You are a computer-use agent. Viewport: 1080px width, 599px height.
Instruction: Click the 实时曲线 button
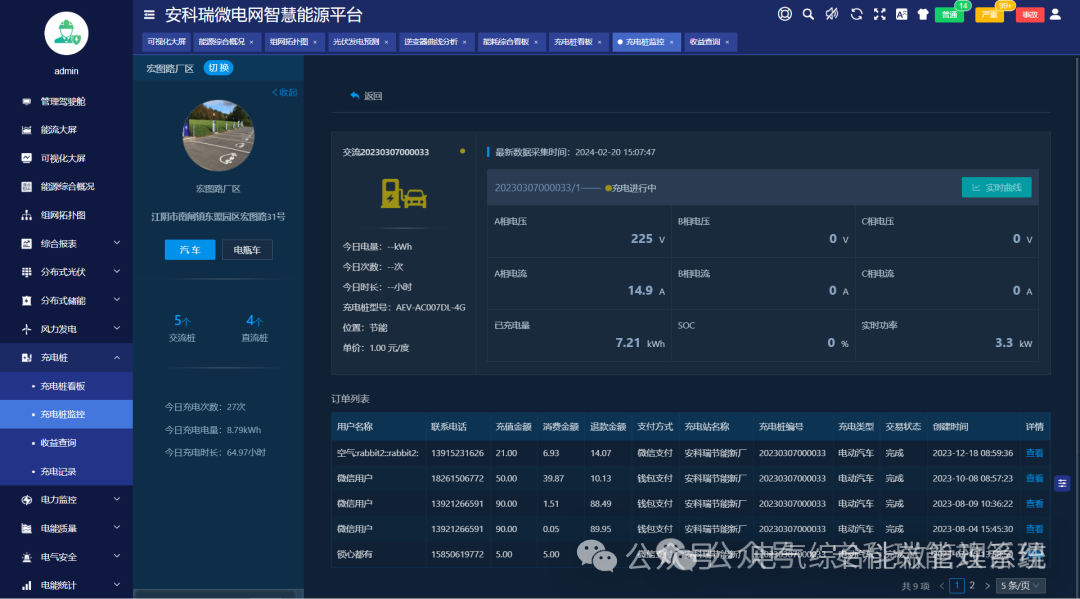point(996,186)
